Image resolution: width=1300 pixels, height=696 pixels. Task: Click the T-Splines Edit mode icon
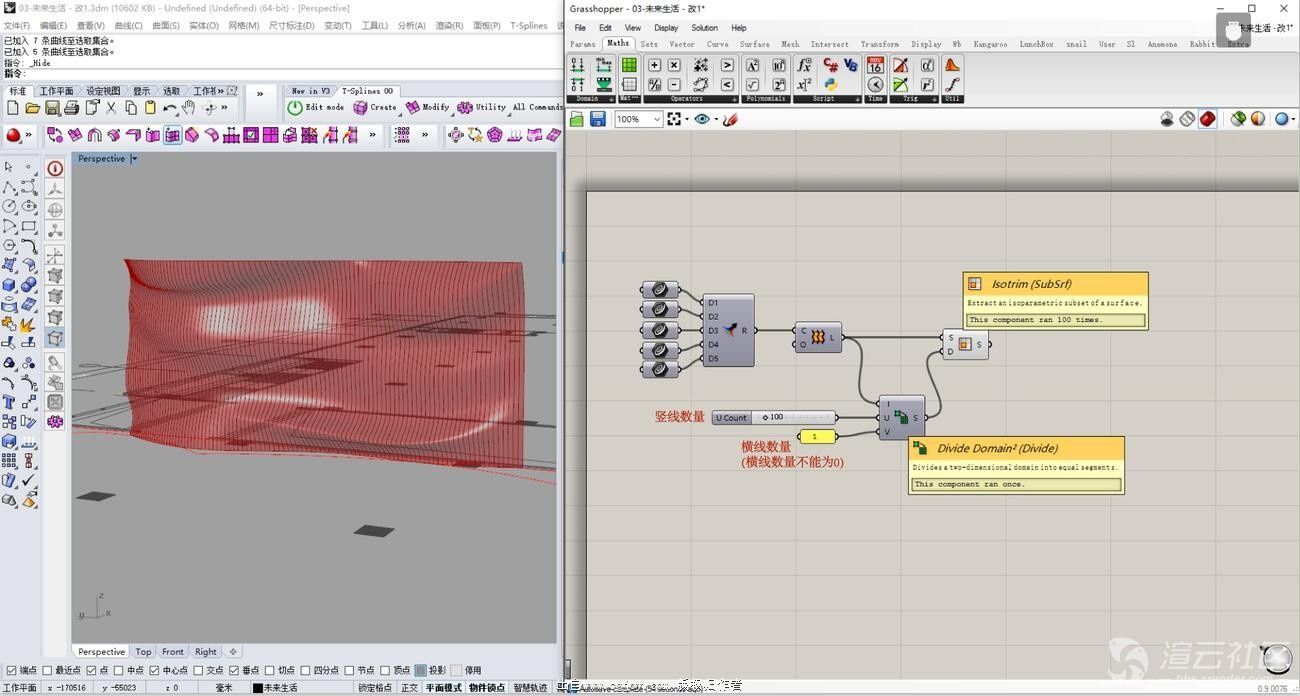pos(295,107)
